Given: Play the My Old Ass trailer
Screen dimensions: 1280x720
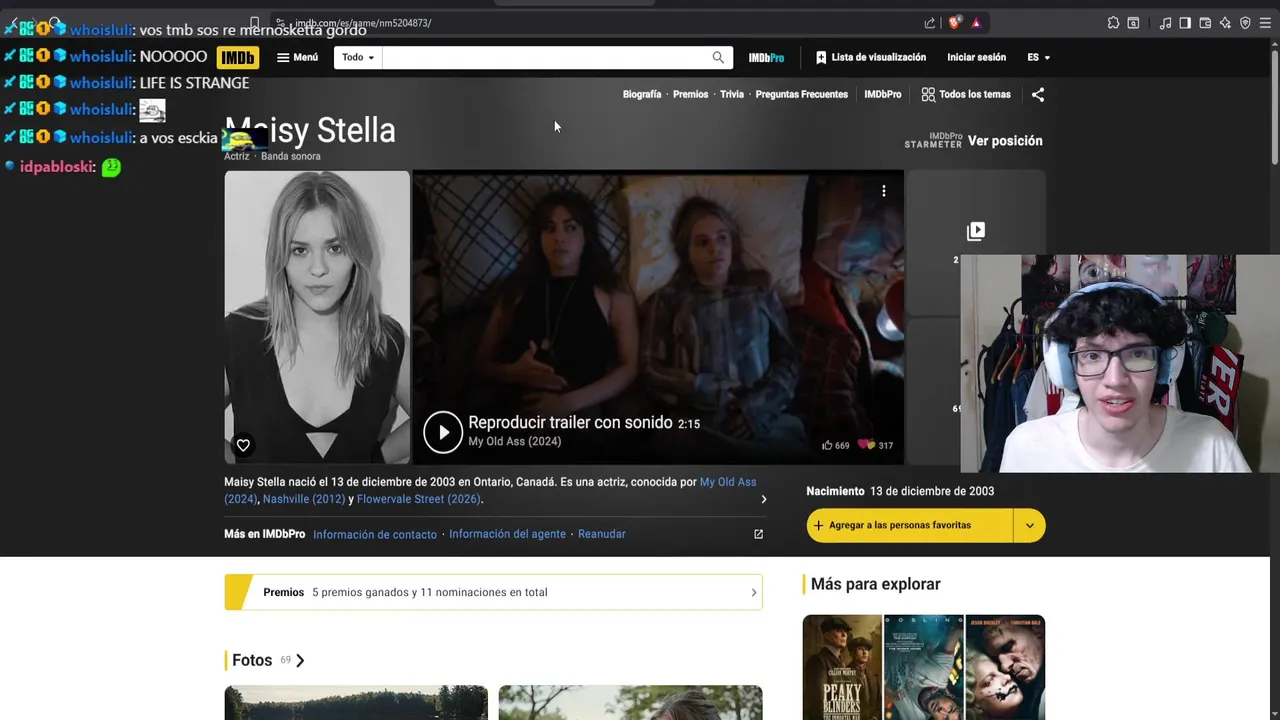Looking at the screenshot, I should pyautogui.click(x=443, y=432).
